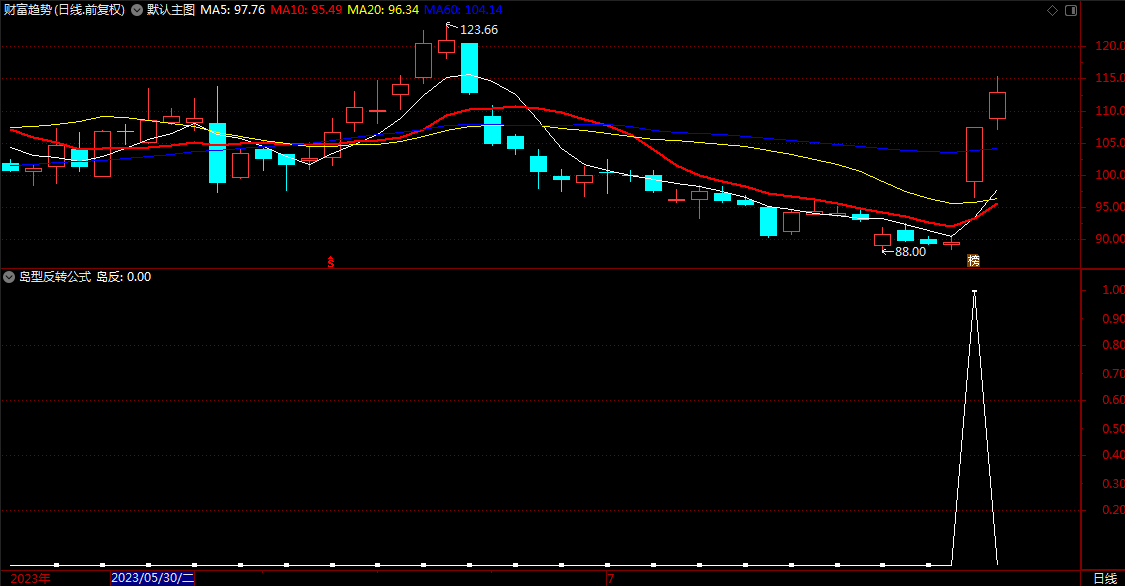Open dropdown arrow next to 默认主图 title

(136, 10)
